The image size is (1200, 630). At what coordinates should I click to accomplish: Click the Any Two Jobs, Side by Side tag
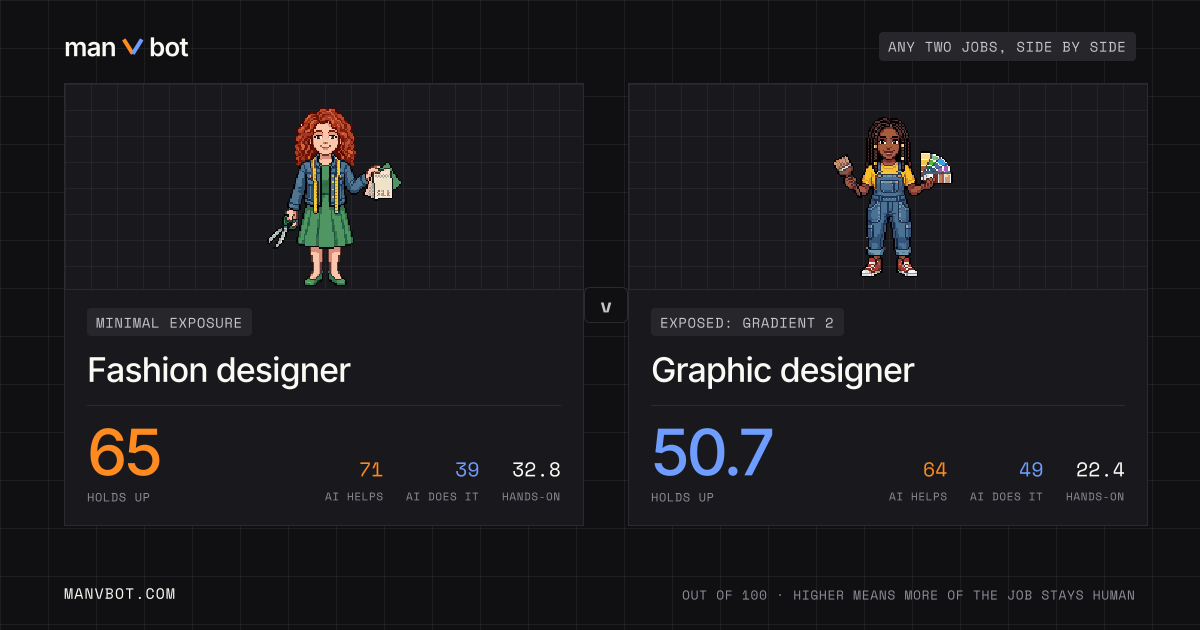pos(1007,47)
